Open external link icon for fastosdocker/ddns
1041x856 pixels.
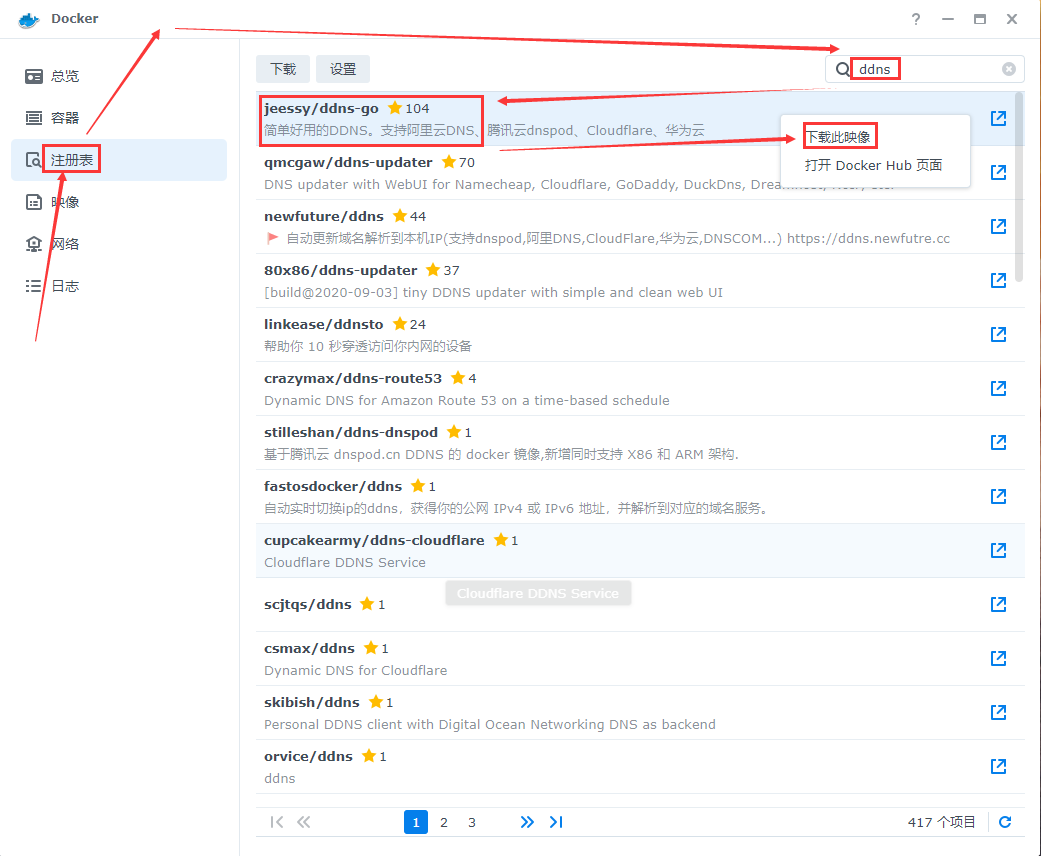click(998, 496)
